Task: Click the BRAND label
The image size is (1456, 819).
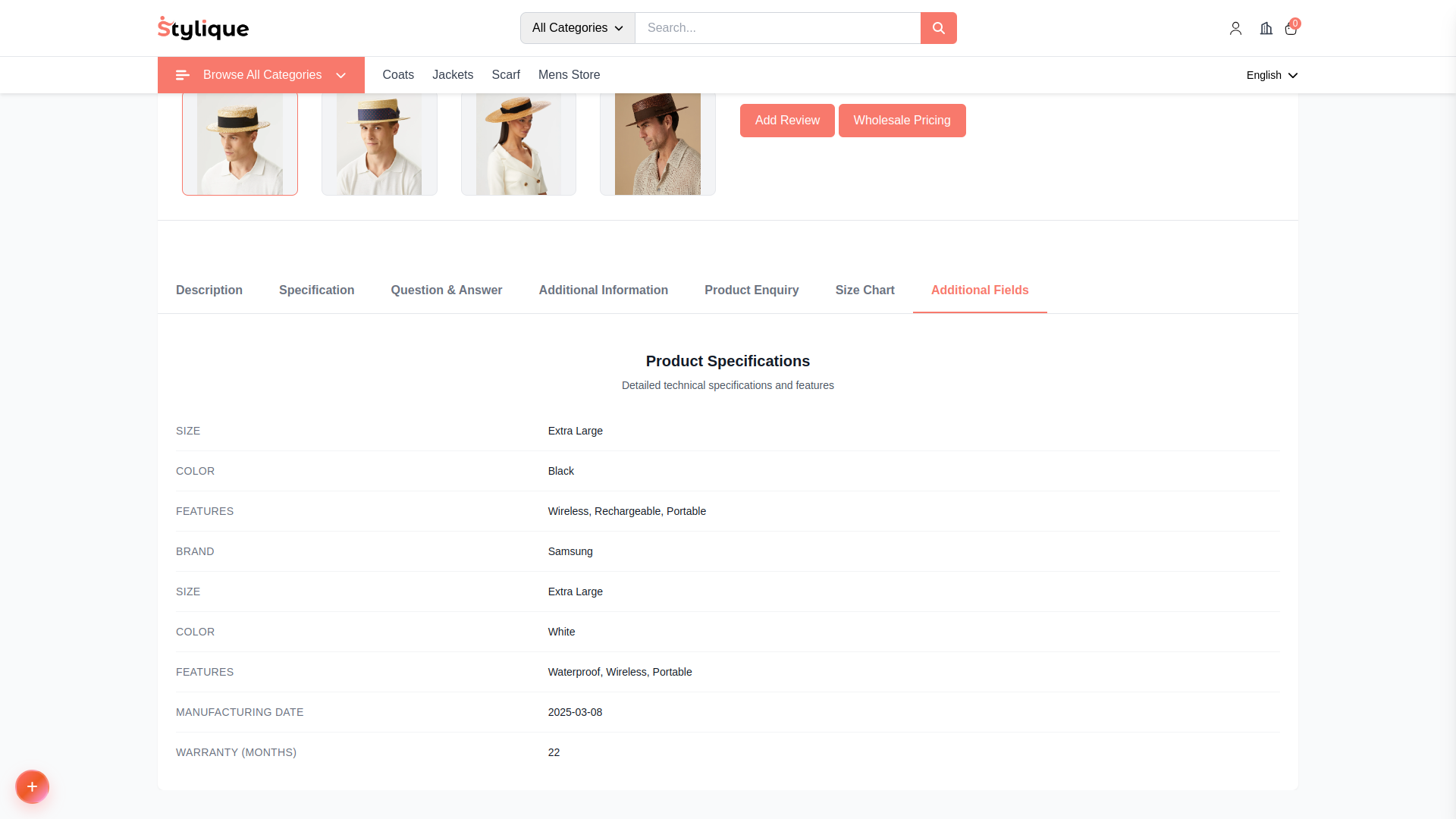Action: [x=195, y=551]
